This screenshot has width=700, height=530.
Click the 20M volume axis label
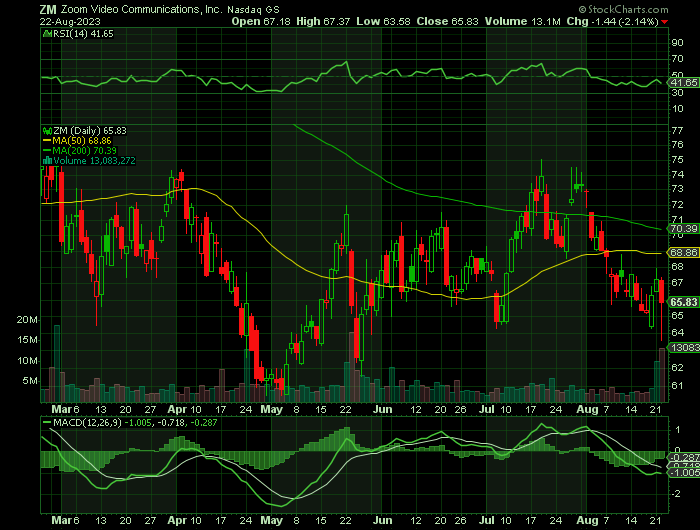(27, 320)
